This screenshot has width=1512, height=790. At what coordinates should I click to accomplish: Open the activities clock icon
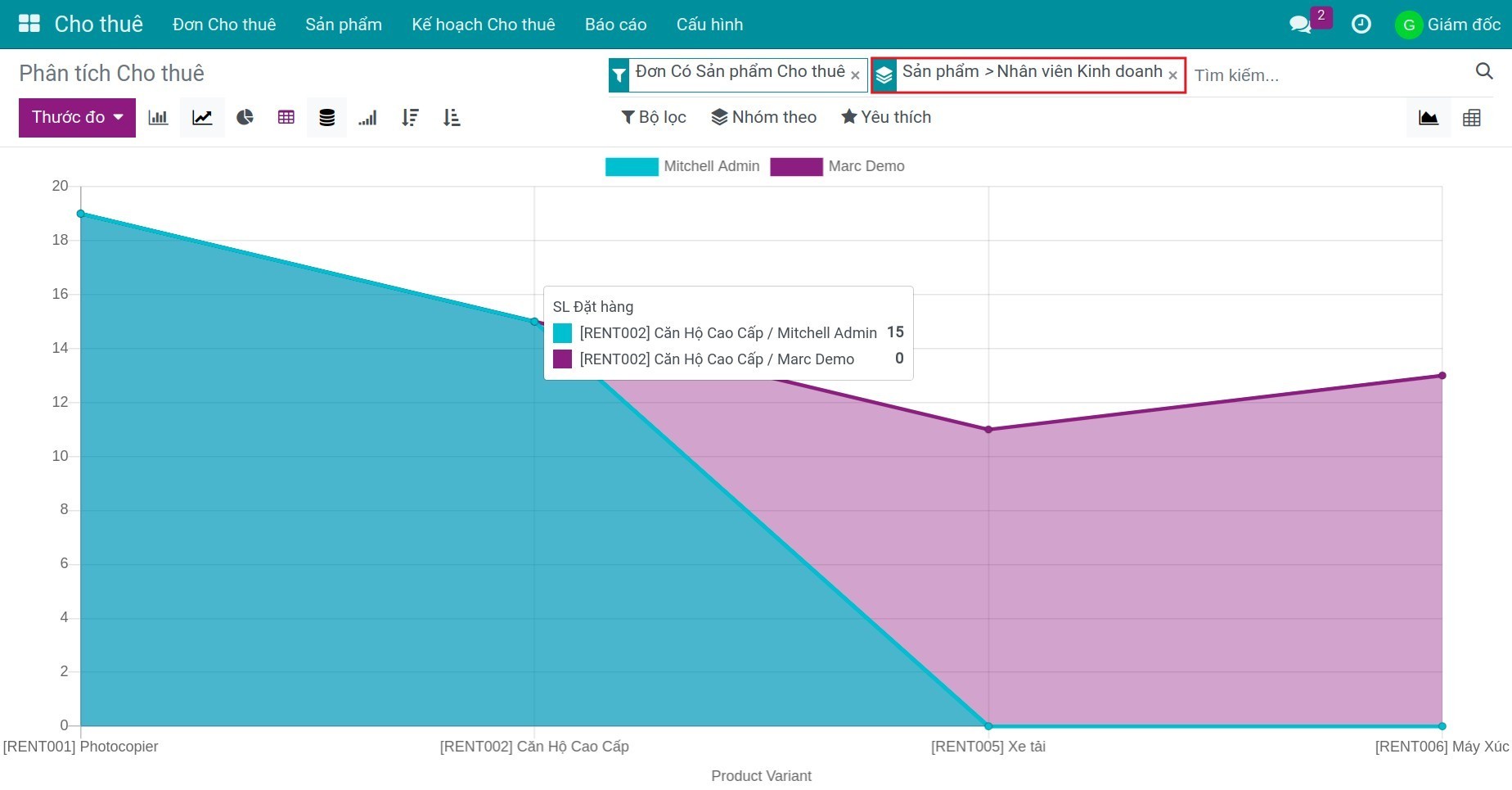pos(1361,25)
